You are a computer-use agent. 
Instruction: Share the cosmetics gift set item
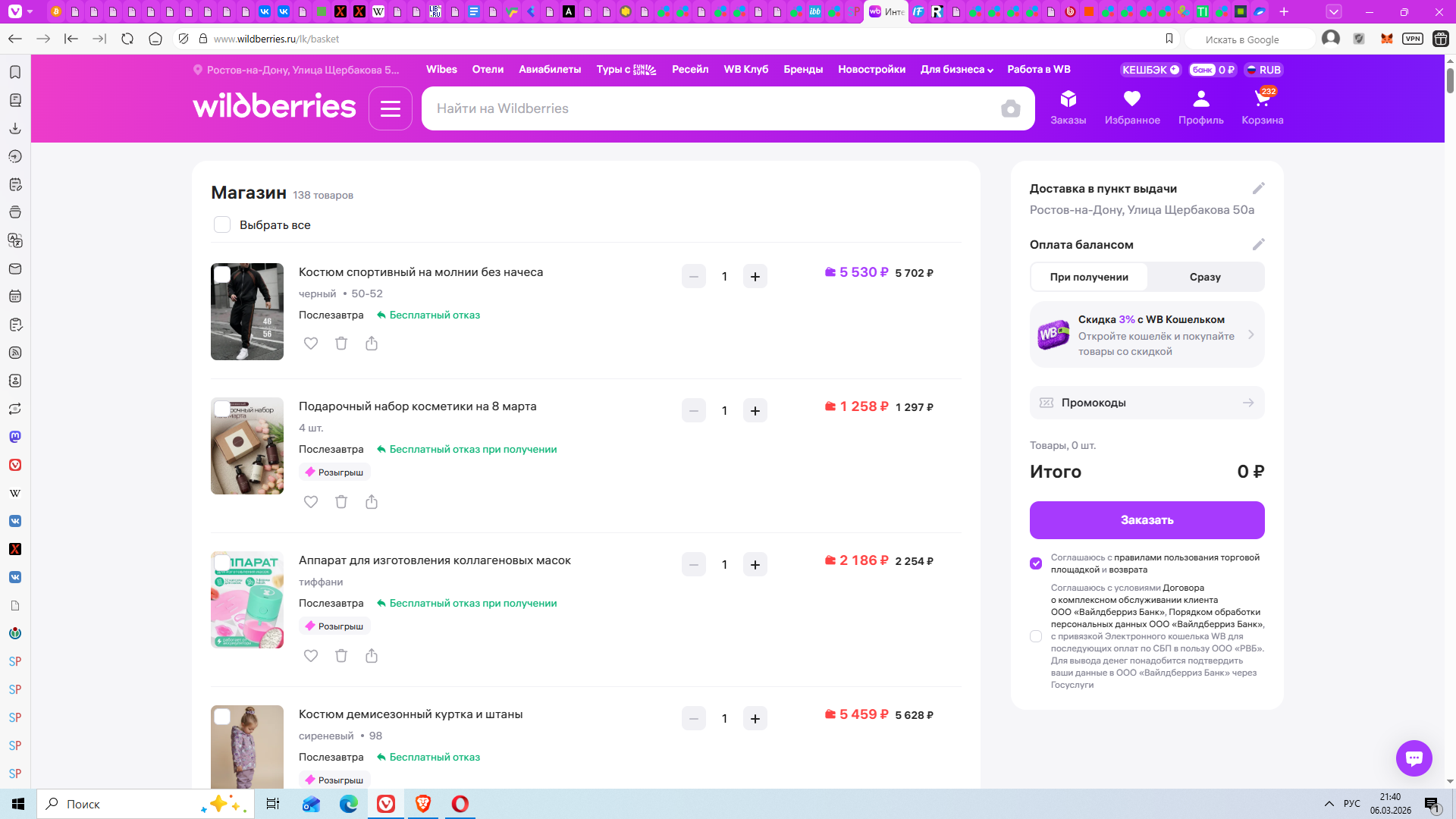click(372, 502)
